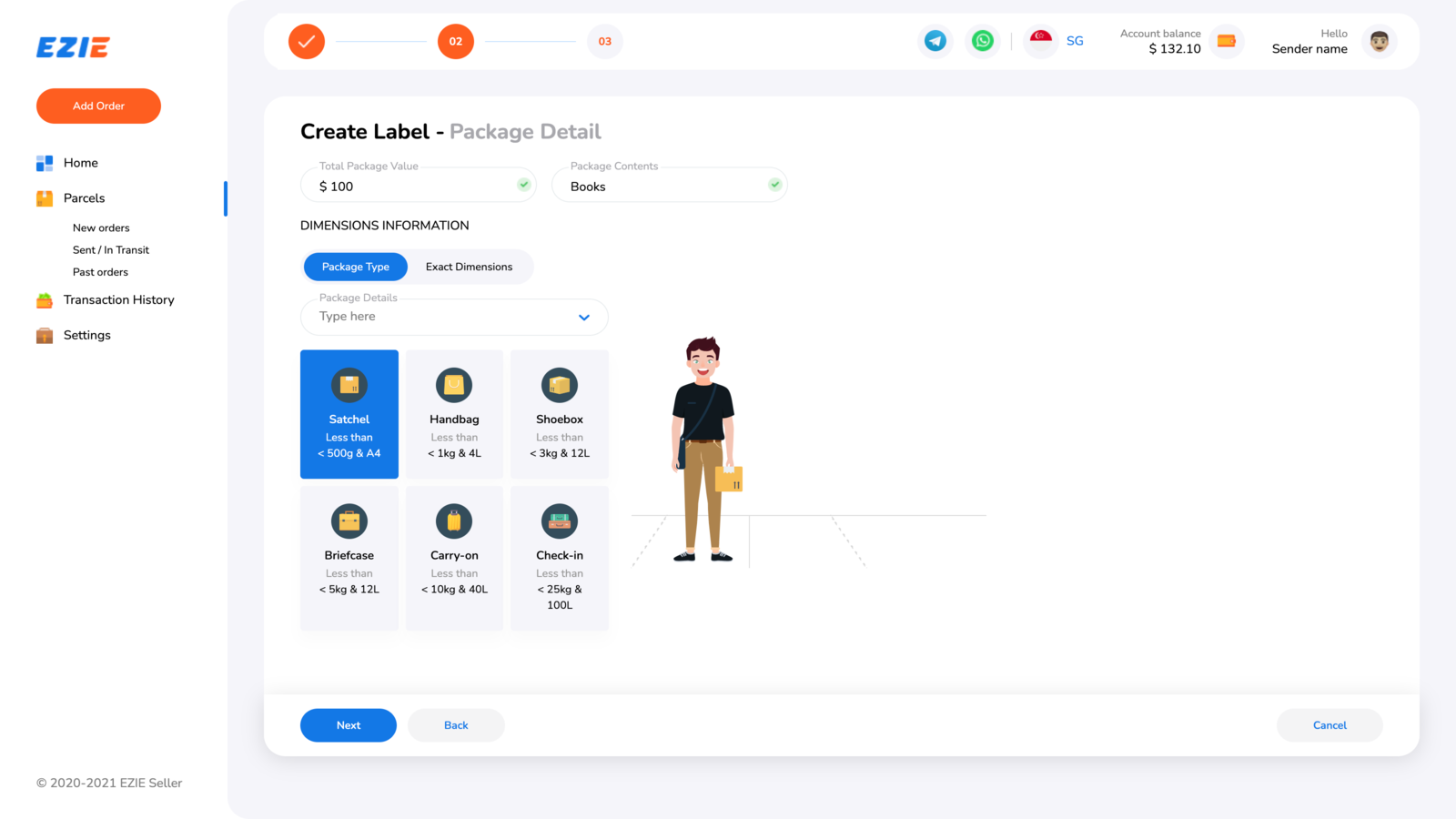Open New orders from Parcels menu
This screenshot has width=1456, height=819.
[x=101, y=227]
